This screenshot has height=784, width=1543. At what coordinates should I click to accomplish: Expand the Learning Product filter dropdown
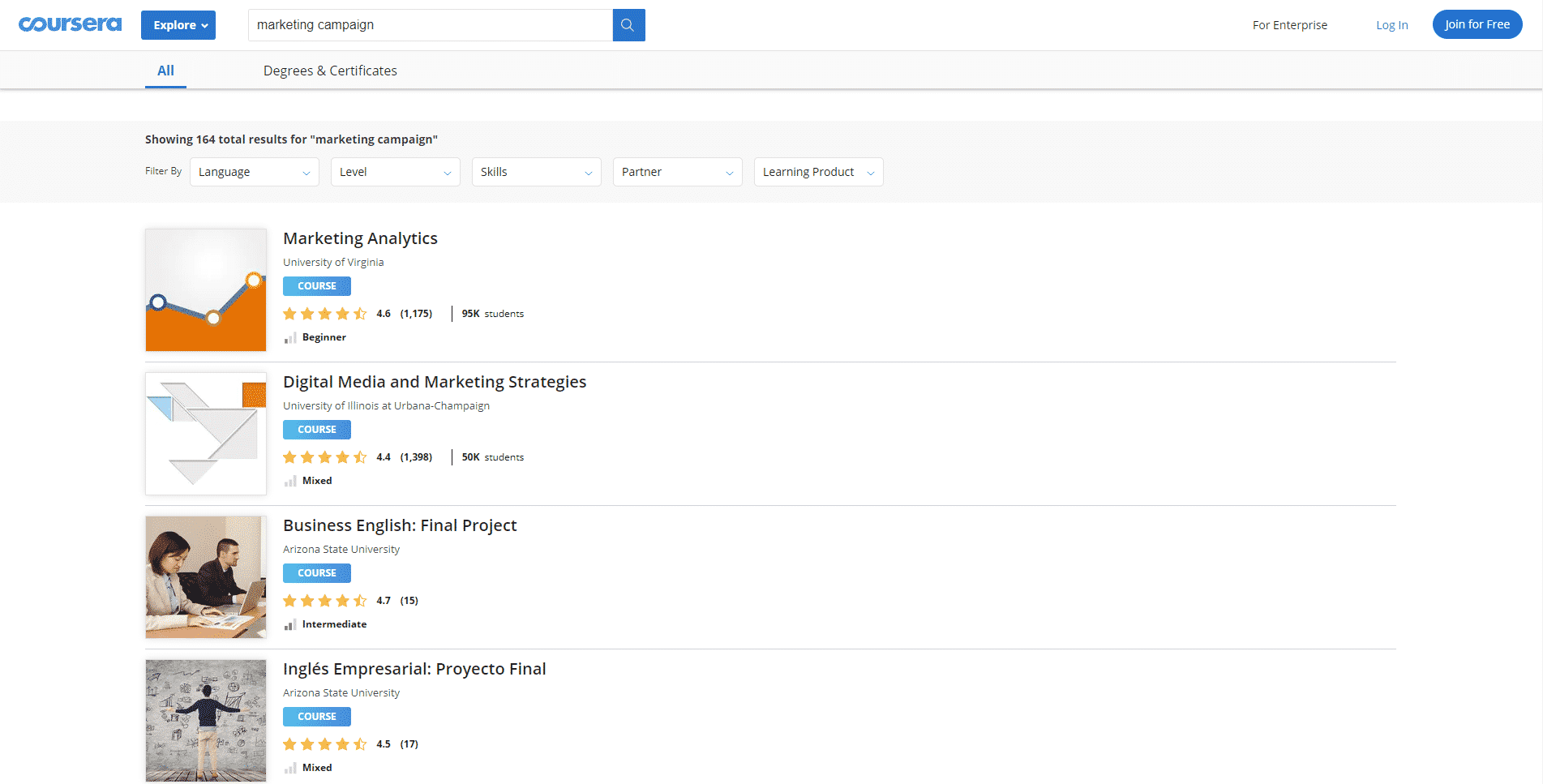(819, 172)
